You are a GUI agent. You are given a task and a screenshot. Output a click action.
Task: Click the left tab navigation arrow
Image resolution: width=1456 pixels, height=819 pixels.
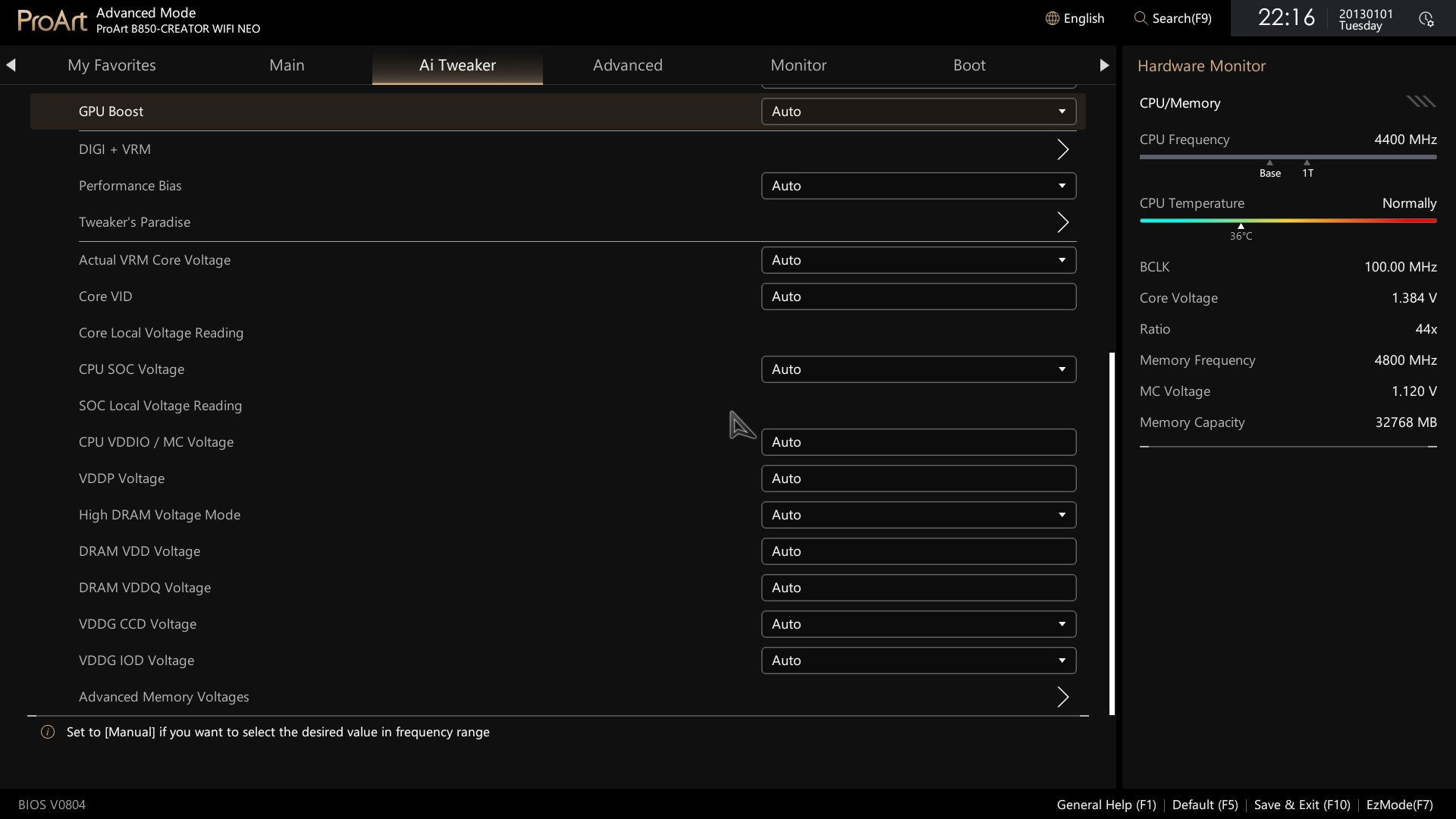(x=11, y=65)
